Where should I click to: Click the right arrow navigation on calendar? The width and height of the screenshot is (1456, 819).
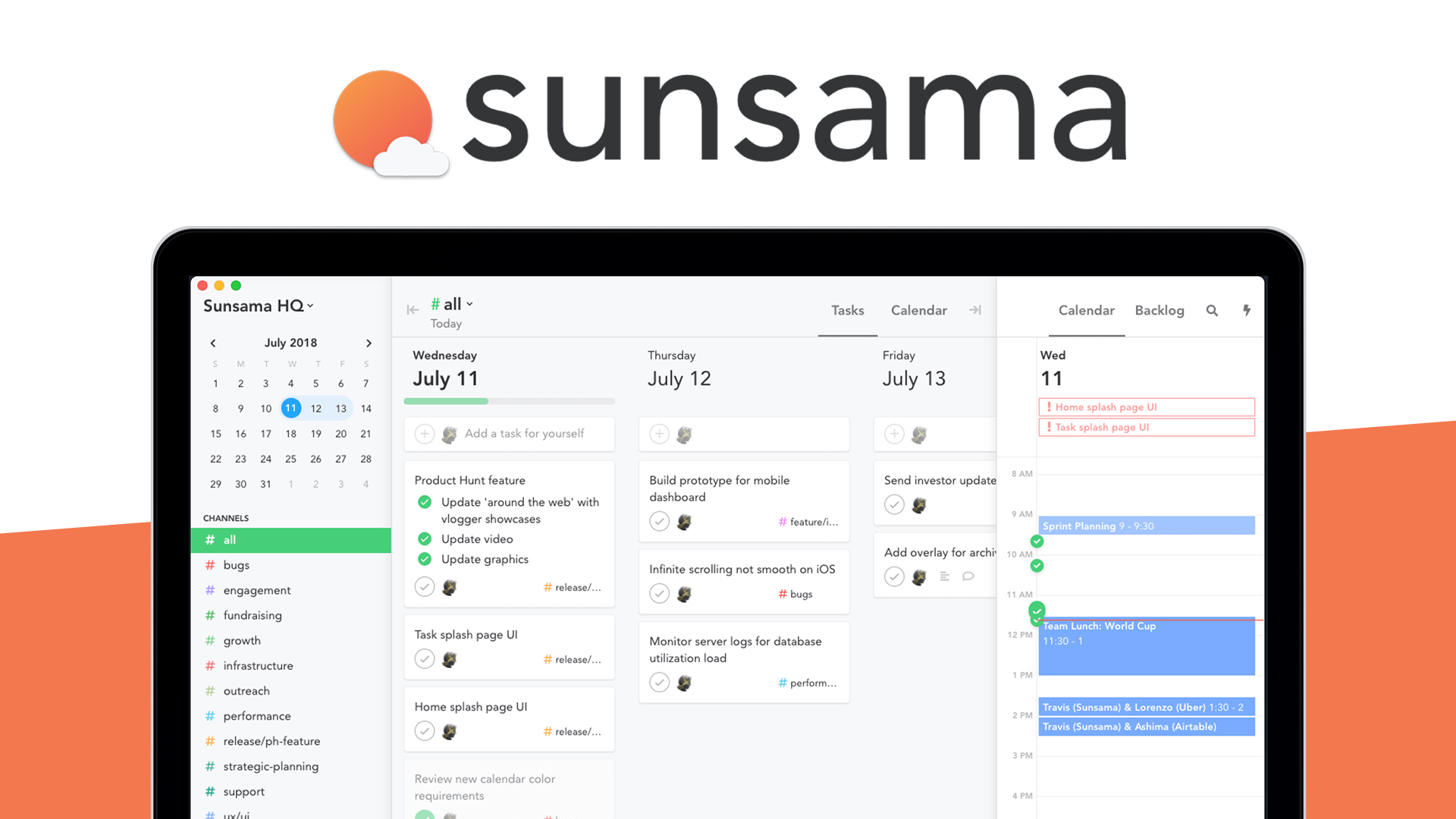(370, 342)
